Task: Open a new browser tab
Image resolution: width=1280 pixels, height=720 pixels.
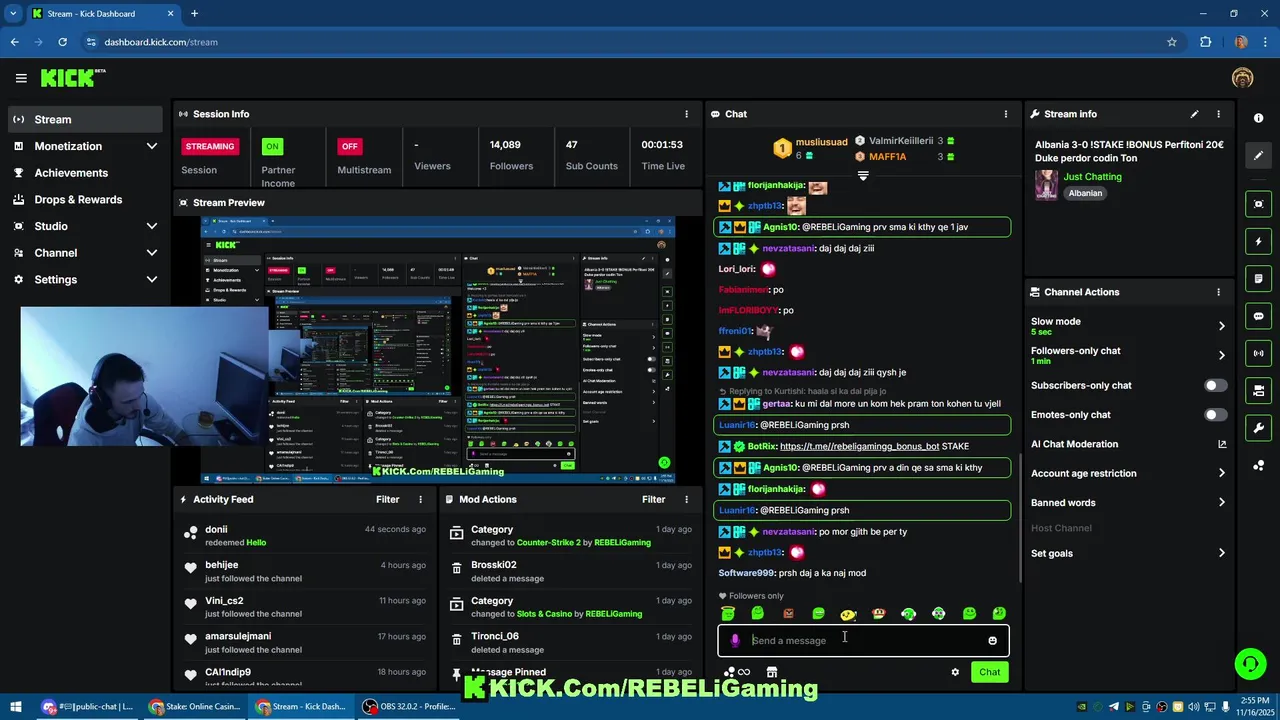Action: 194,14
